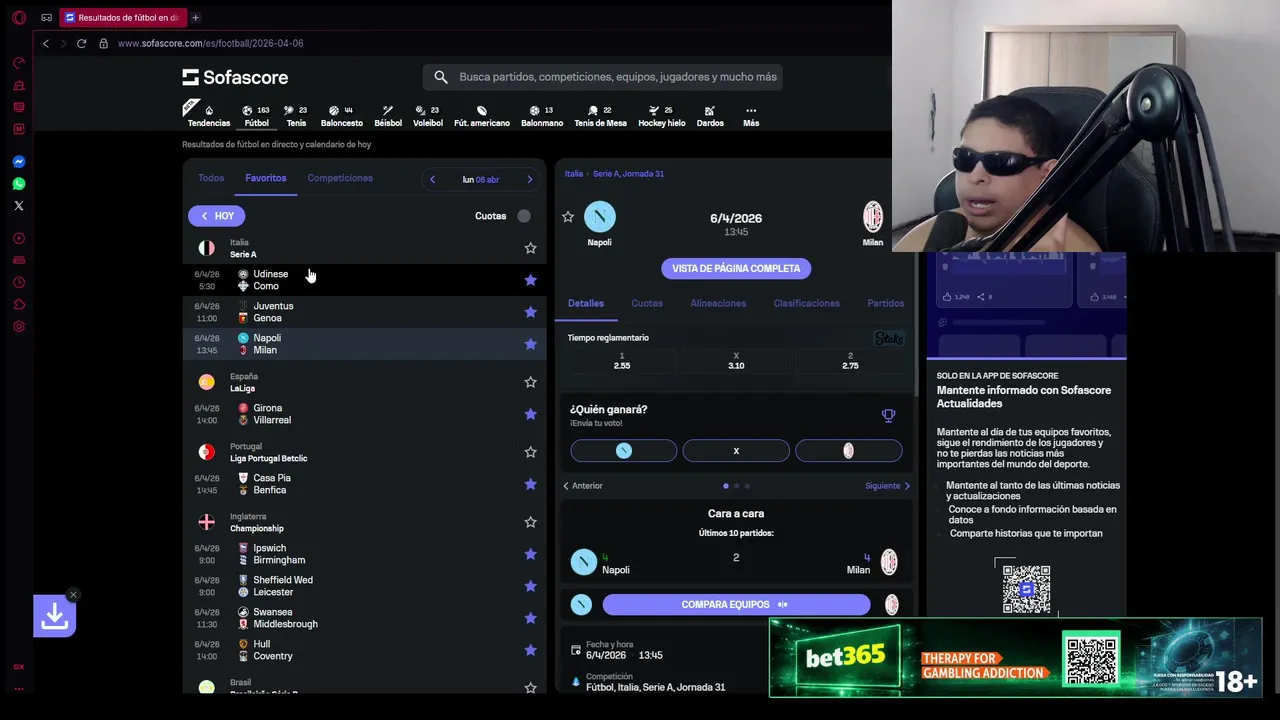Vote for Napoli to win

click(x=624, y=451)
